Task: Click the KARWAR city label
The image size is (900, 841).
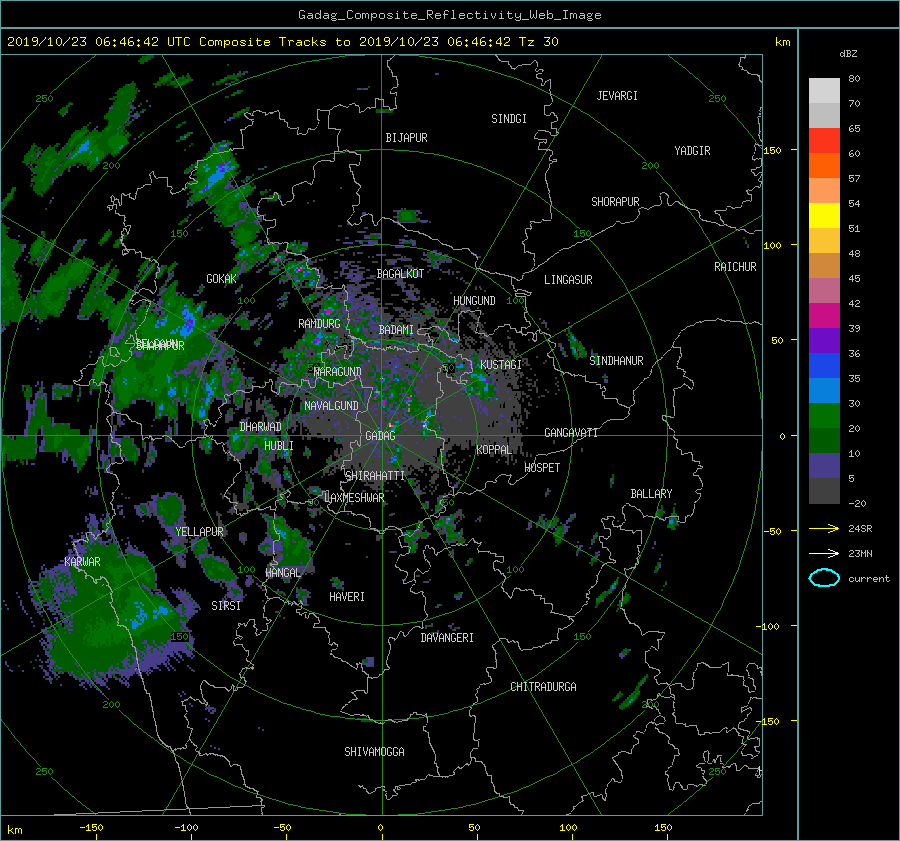Action: click(82, 561)
